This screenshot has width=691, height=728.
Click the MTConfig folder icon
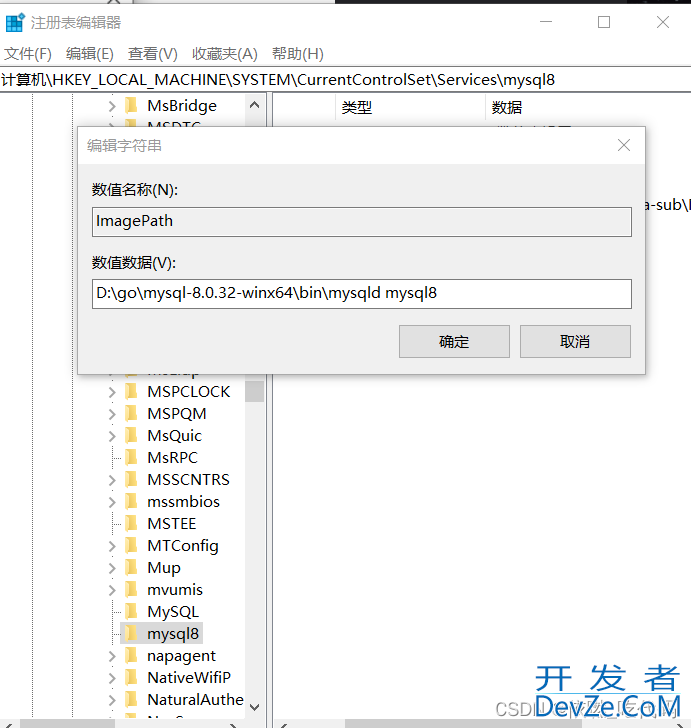[x=131, y=545]
